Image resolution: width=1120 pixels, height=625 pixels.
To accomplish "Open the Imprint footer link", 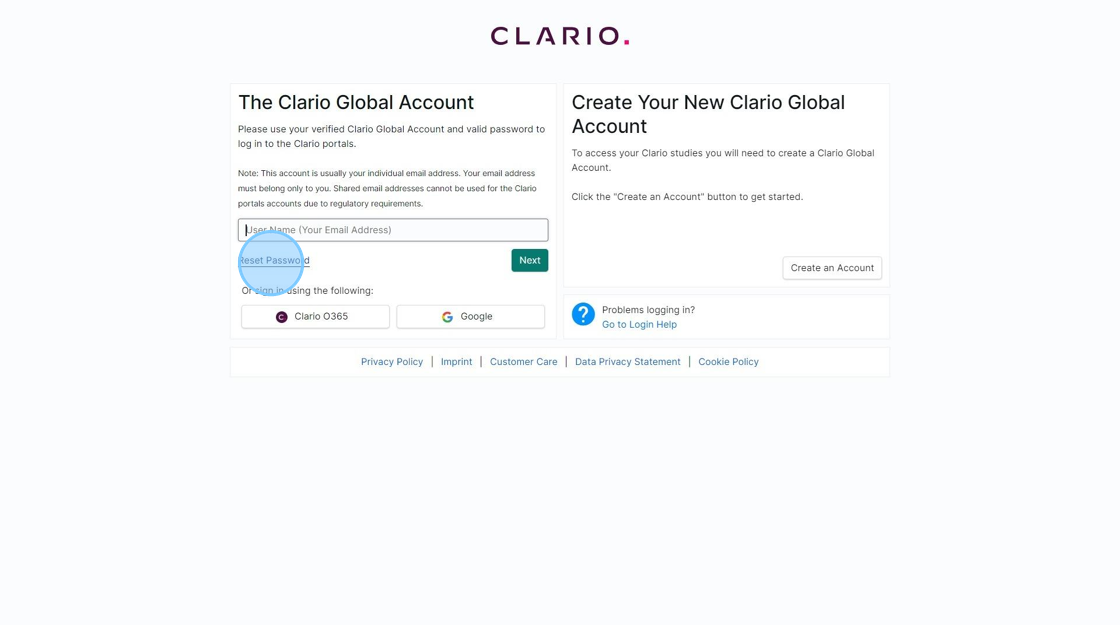I will [456, 361].
